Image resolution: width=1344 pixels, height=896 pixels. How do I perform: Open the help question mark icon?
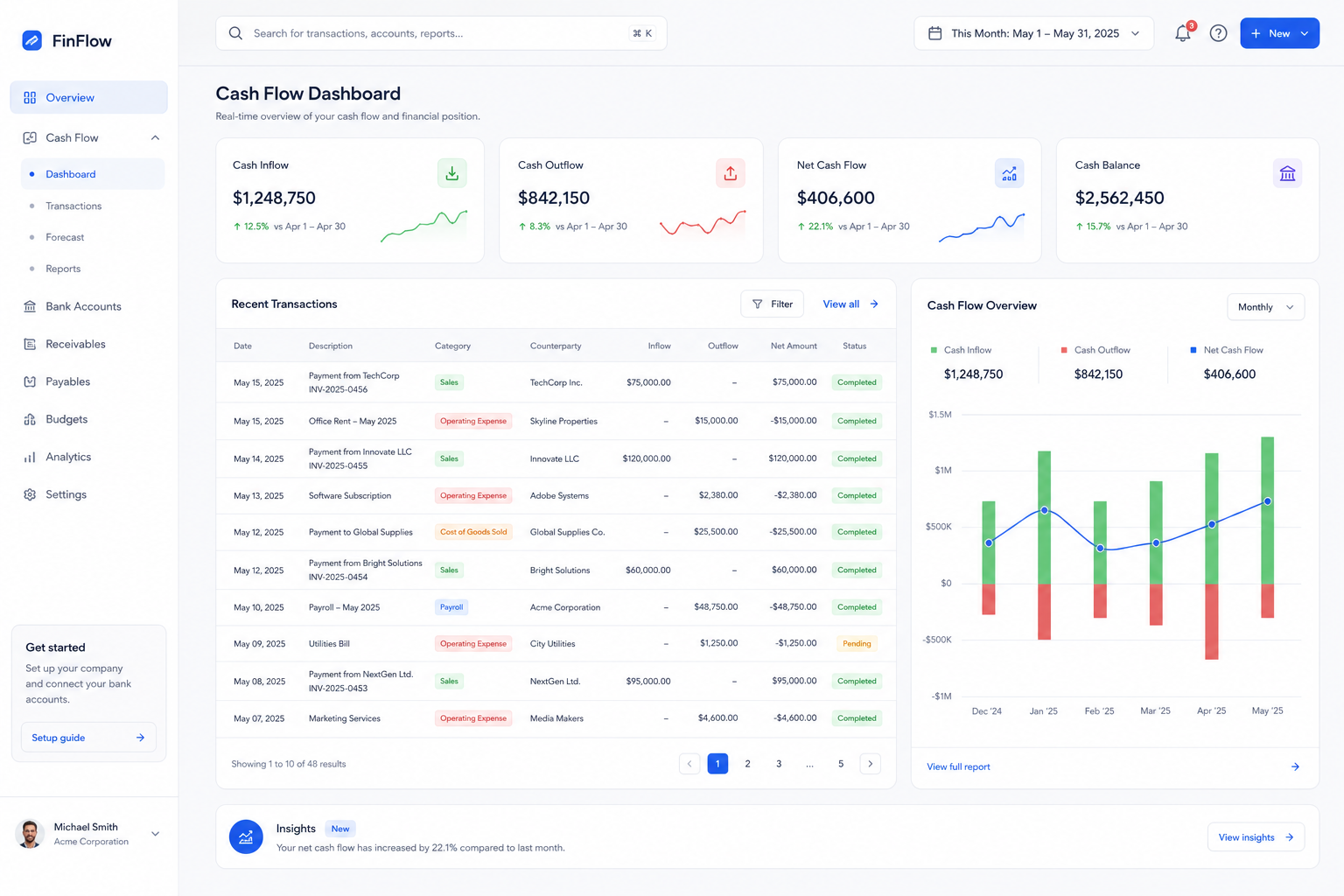pyautogui.click(x=1218, y=33)
